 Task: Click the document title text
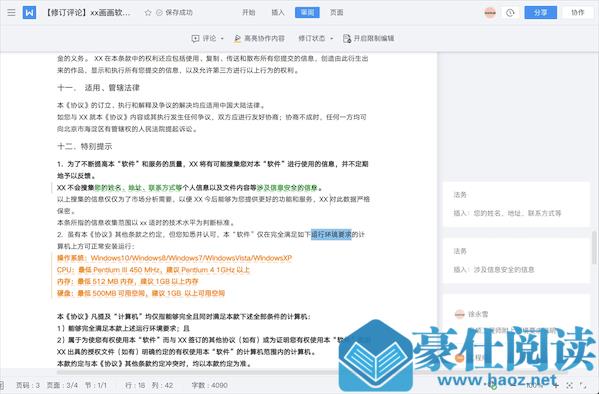(88, 13)
